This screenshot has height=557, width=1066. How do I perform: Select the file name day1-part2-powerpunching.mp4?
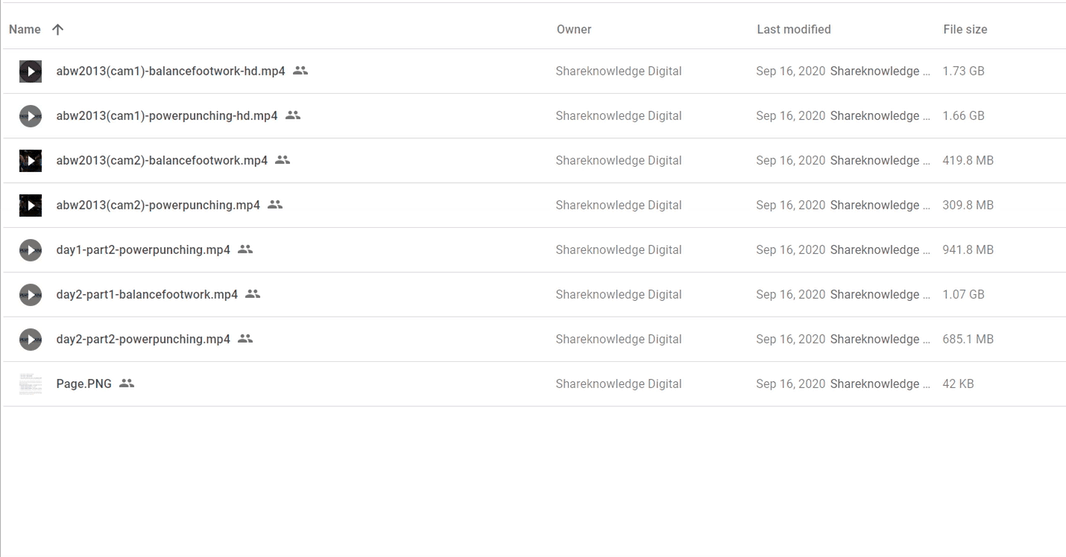pos(143,250)
